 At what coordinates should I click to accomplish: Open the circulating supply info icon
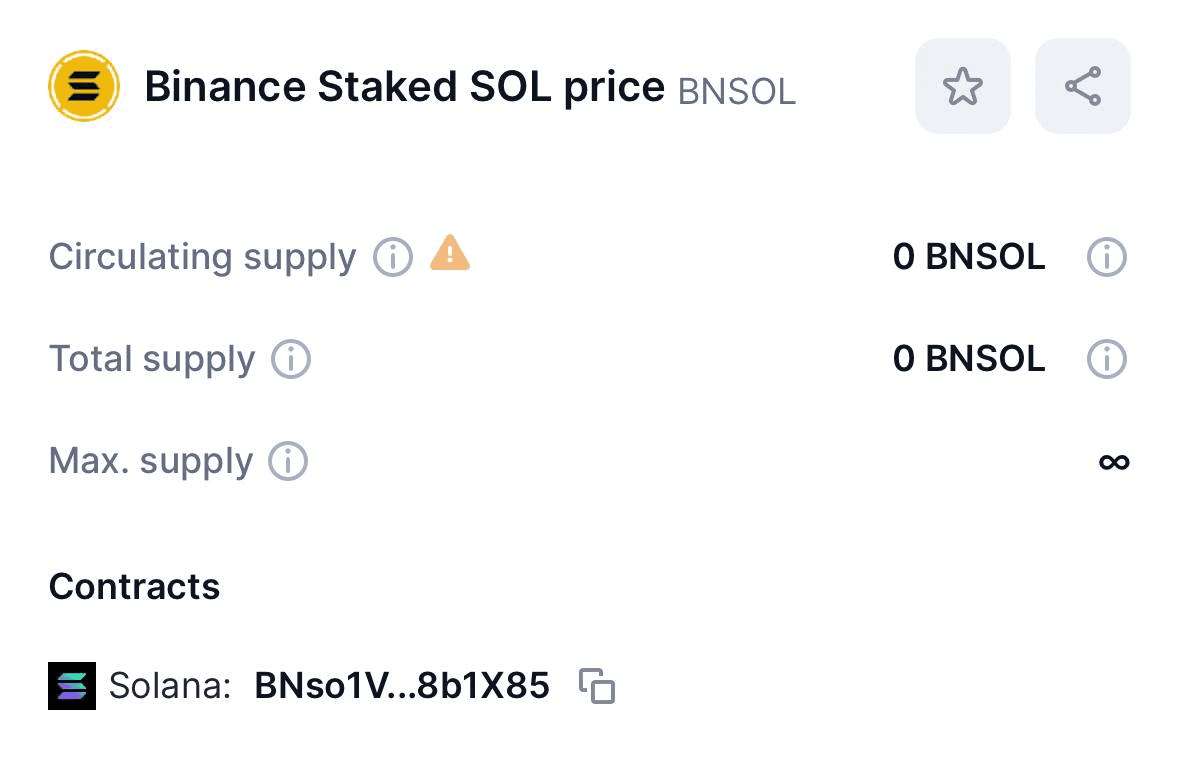(x=392, y=258)
